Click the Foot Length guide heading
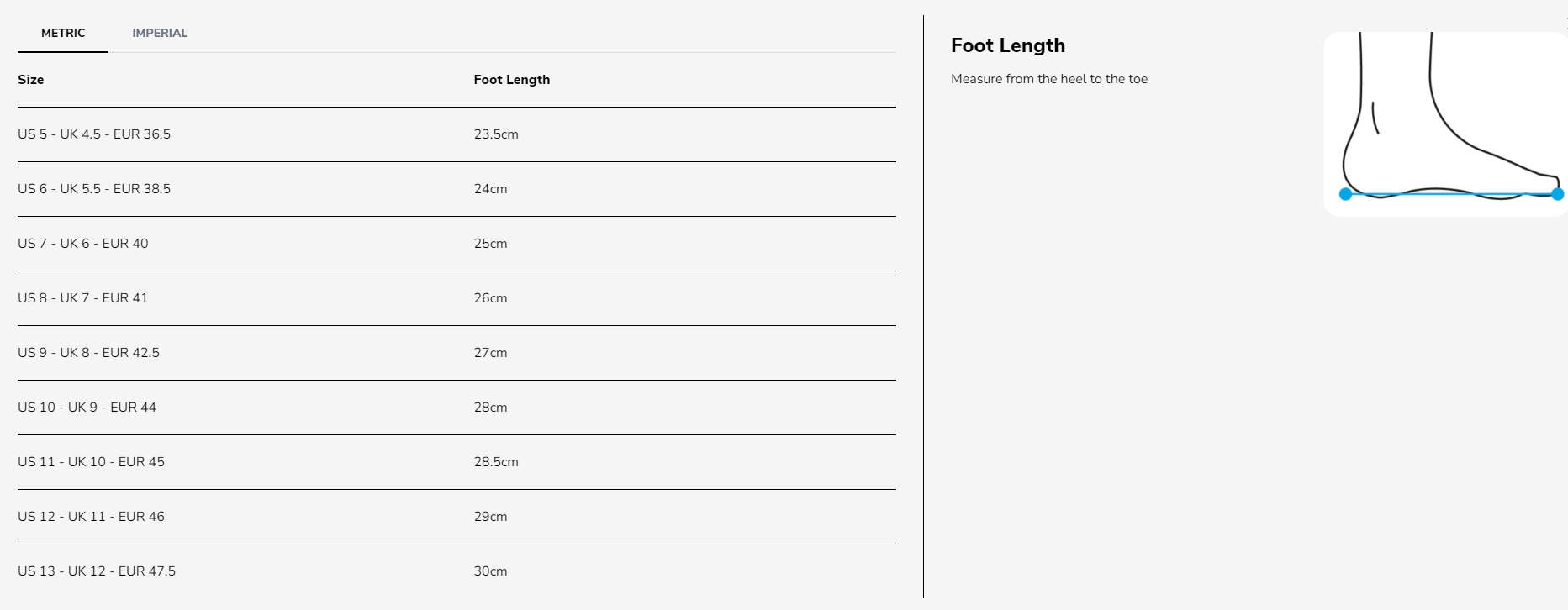Screen dimensions: 1568x610 [x=1007, y=45]
